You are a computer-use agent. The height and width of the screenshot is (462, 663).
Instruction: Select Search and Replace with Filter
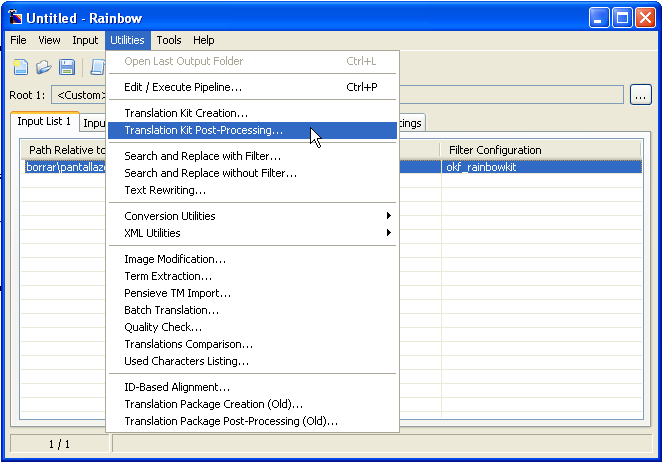click(202, 156)
